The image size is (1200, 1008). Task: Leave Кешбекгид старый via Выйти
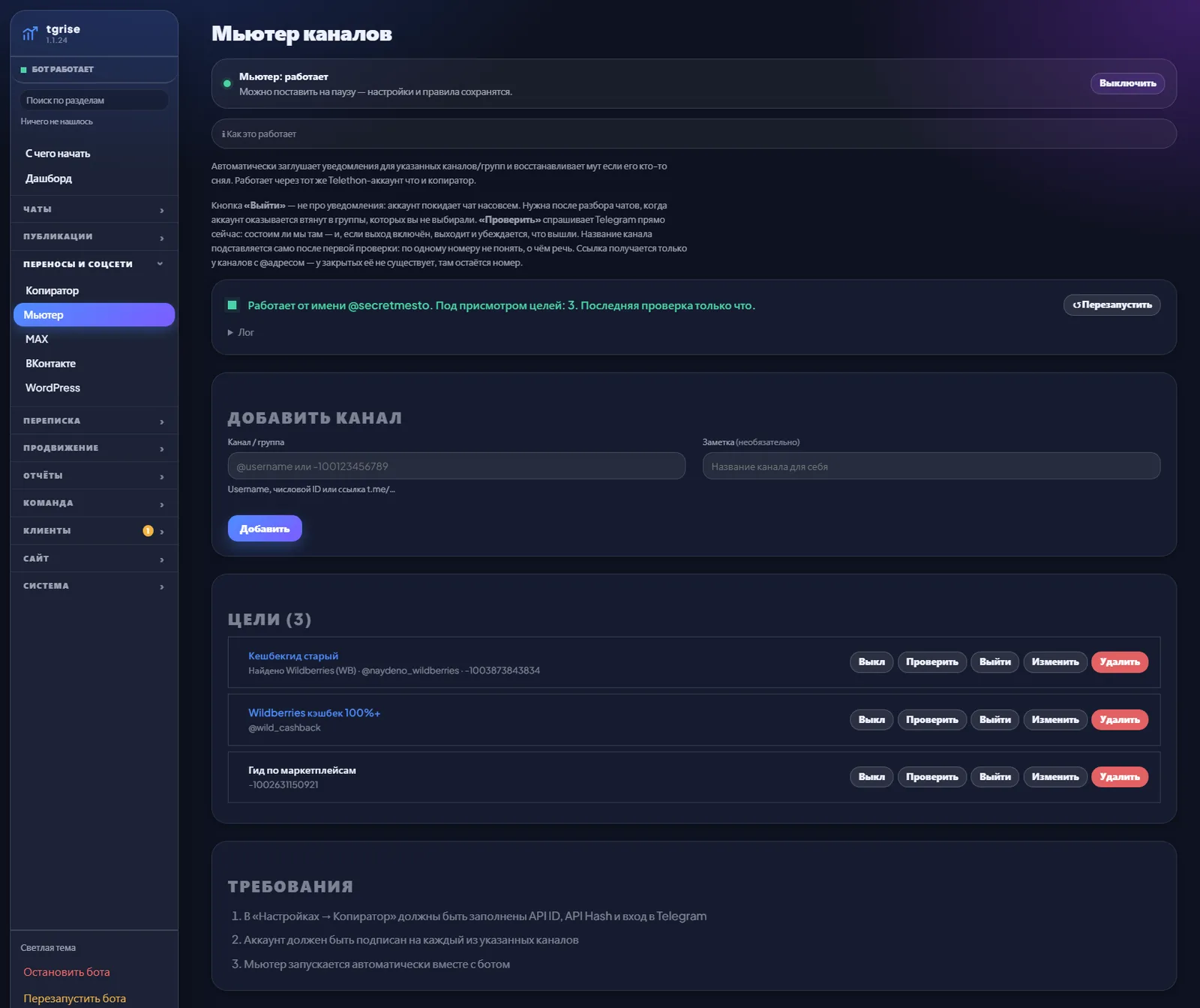pyautogui.click(x=994, y=662)
